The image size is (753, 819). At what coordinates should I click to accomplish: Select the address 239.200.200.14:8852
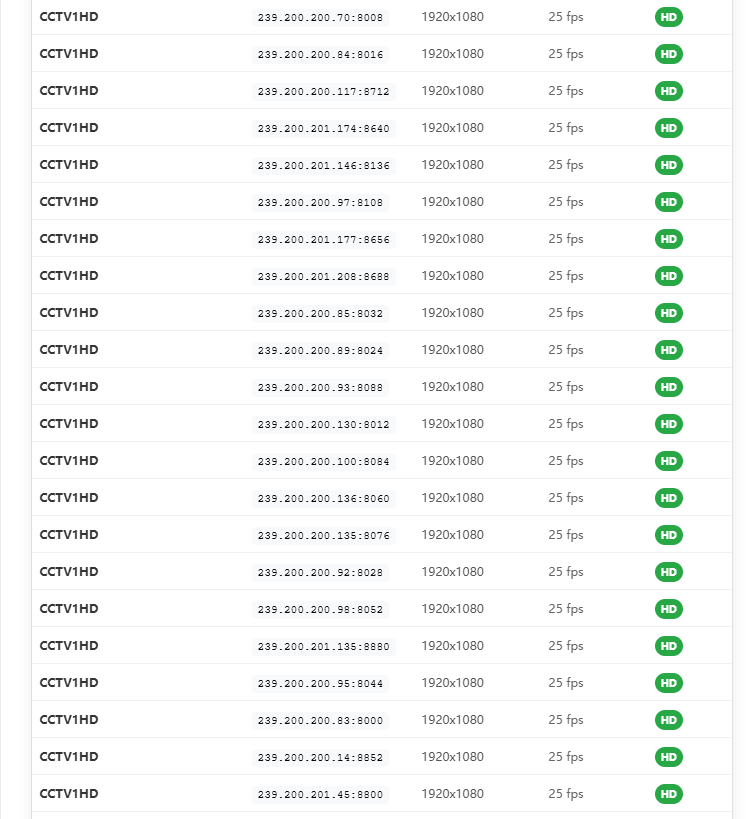[x=320, y=757]
